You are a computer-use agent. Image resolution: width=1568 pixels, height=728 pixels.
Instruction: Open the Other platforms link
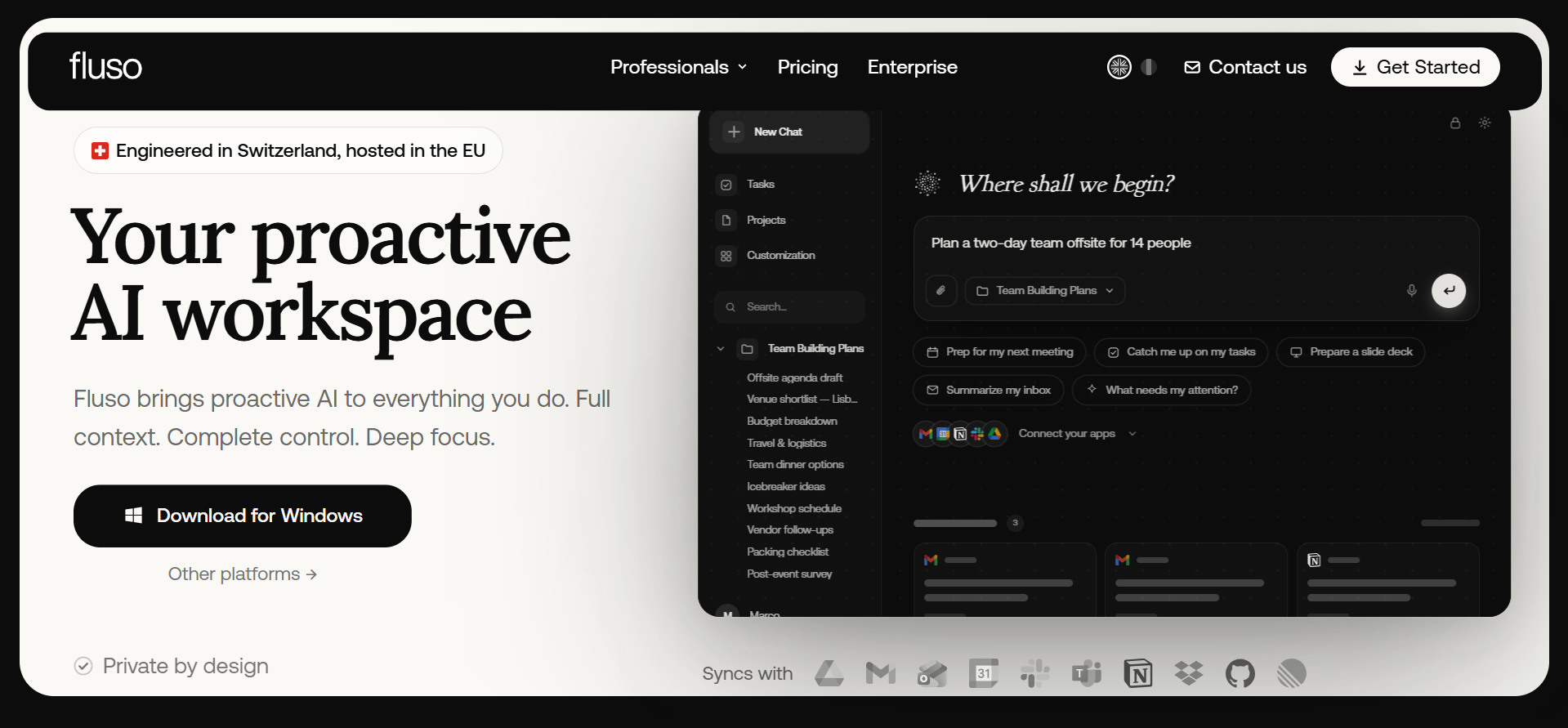coord(242,574)
